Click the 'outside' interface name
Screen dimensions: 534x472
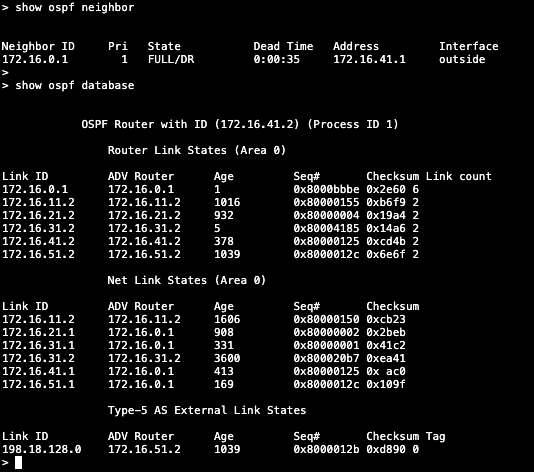coord(462,59)
